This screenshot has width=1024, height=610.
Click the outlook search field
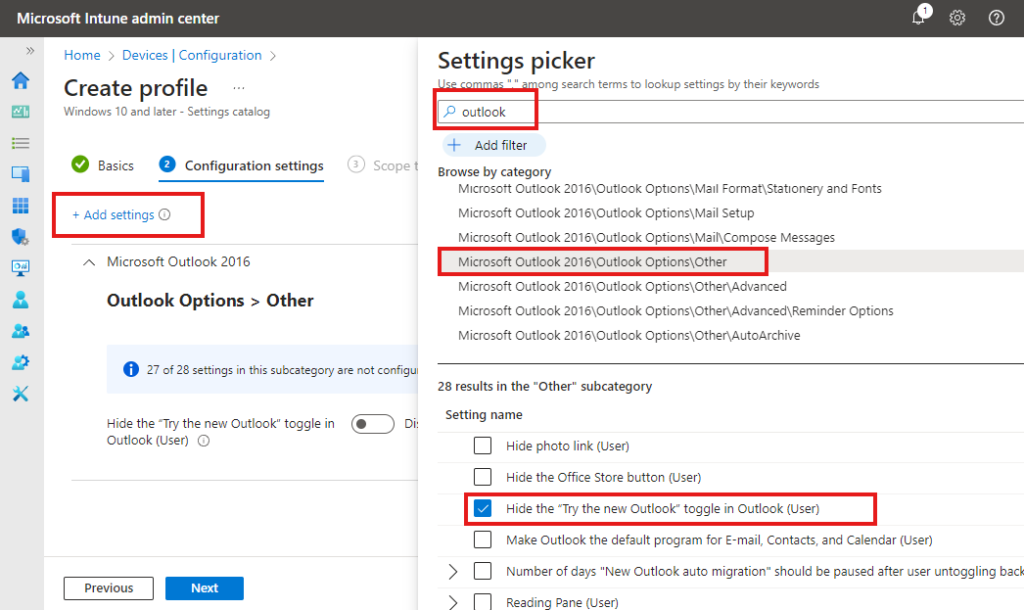[731, 112]
